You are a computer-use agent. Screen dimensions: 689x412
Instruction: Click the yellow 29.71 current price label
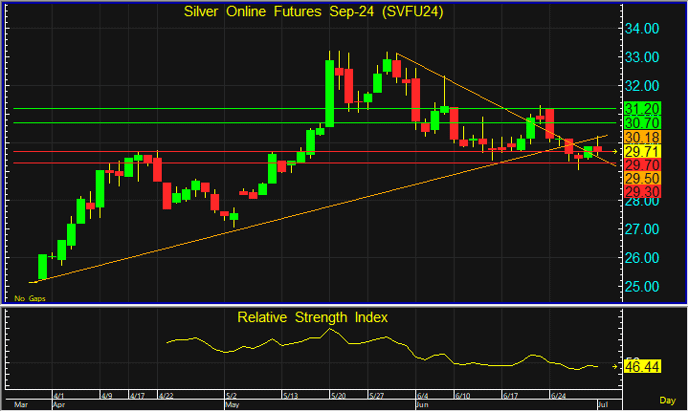coord(641,151)
